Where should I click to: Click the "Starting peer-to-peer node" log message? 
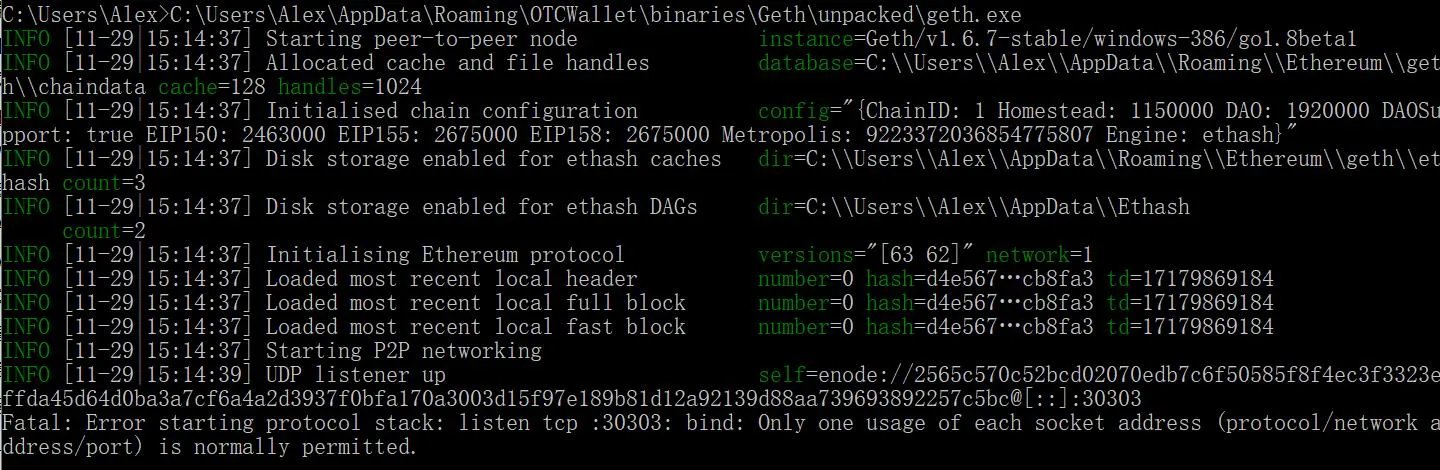coord(421,39)
